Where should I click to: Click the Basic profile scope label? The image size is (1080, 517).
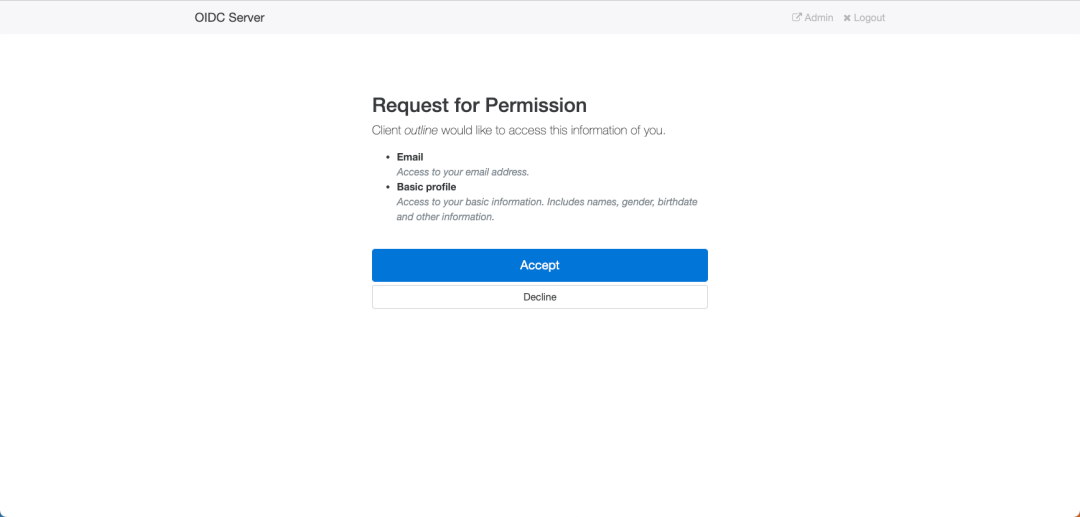click(426, 187)
